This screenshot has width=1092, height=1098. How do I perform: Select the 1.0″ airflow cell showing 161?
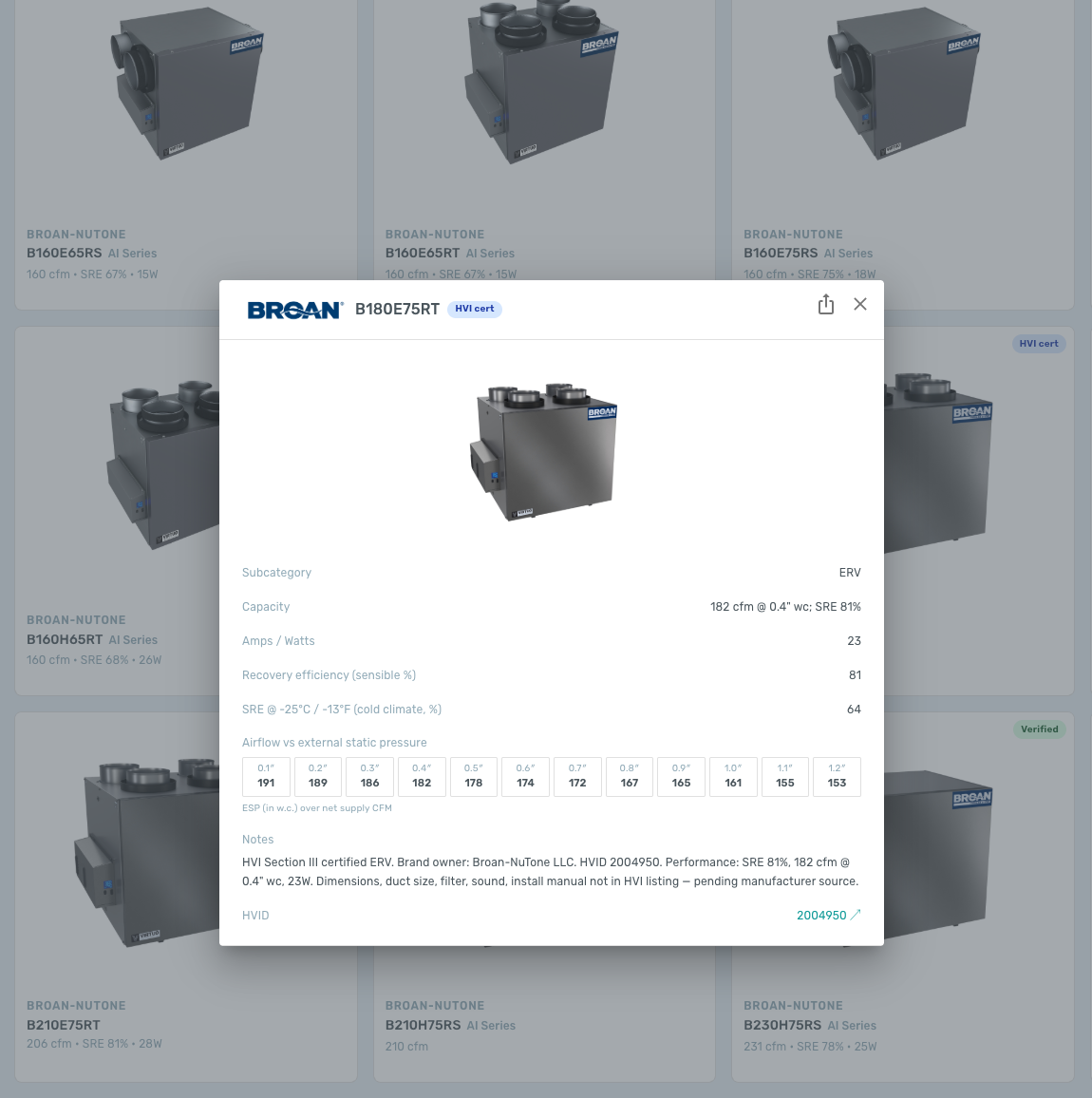pyautogui.click(x=733, y=777)
